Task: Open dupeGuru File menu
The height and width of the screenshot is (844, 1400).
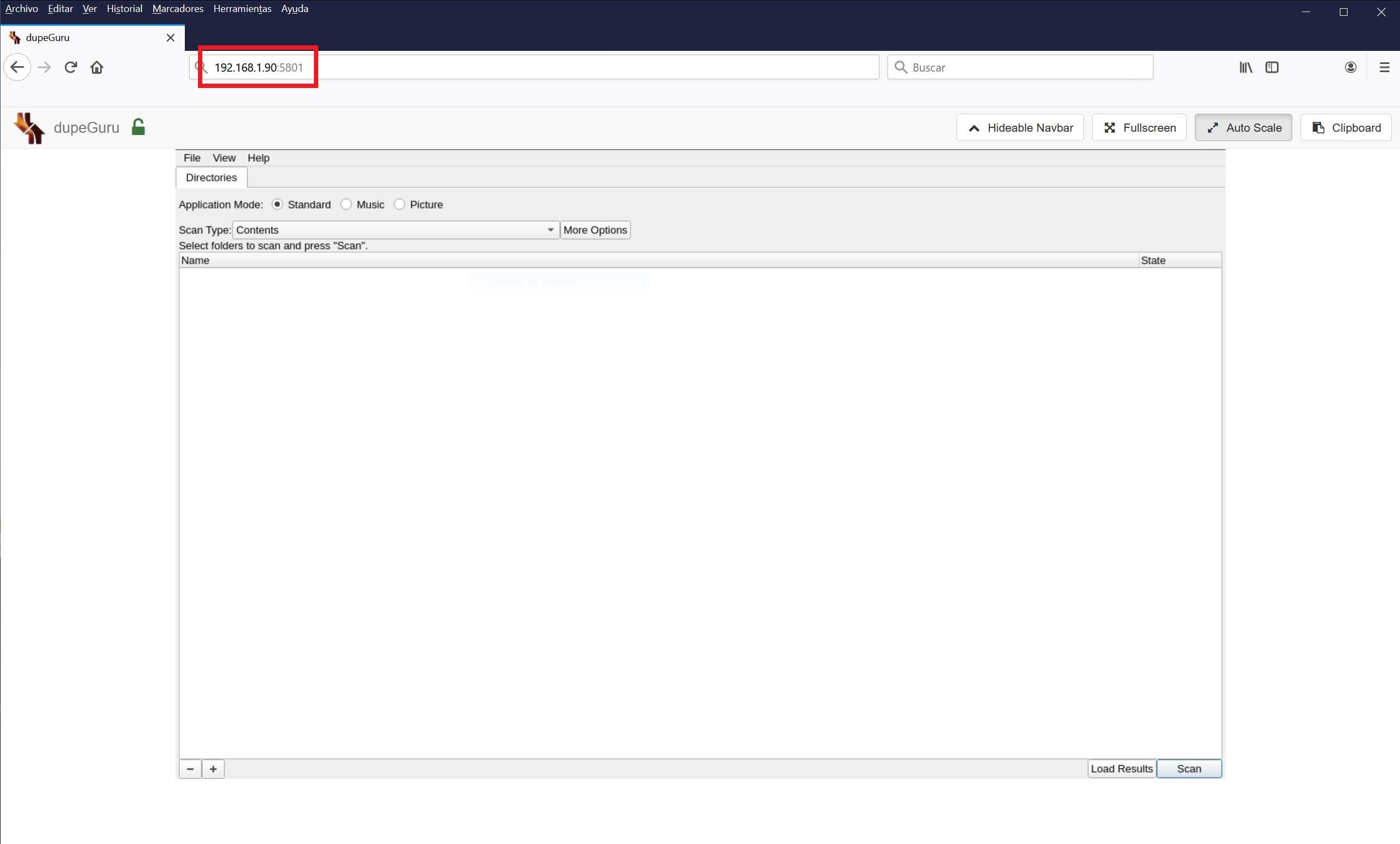Action: 191,158
